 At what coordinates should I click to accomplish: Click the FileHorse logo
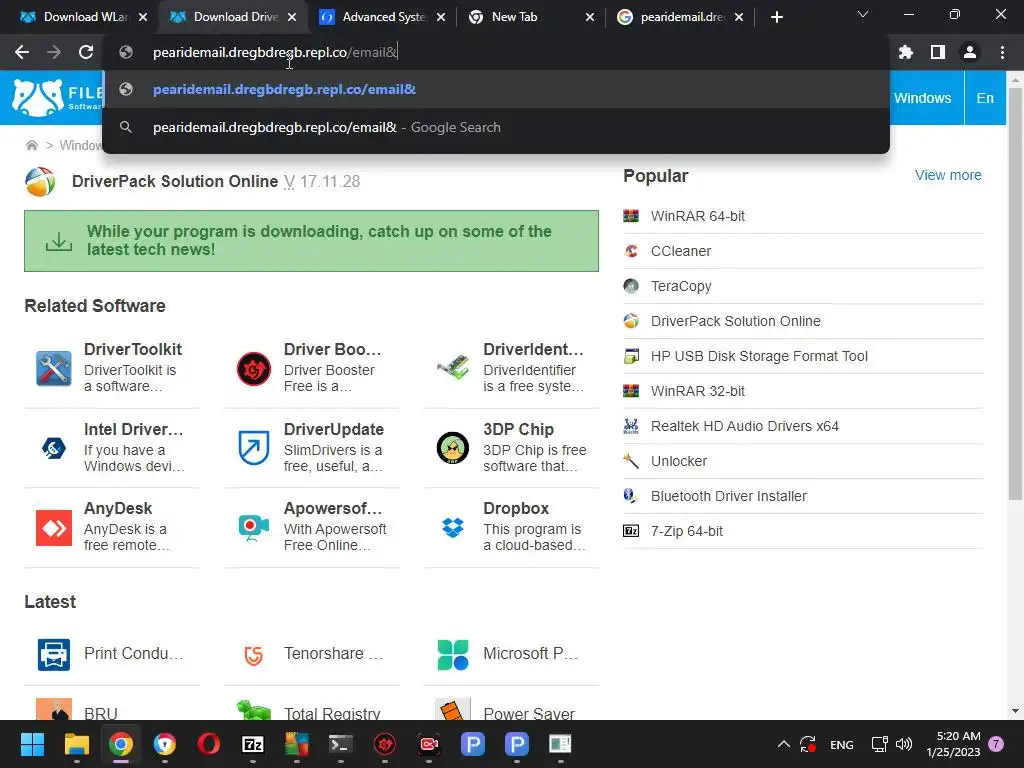[57, 98]
